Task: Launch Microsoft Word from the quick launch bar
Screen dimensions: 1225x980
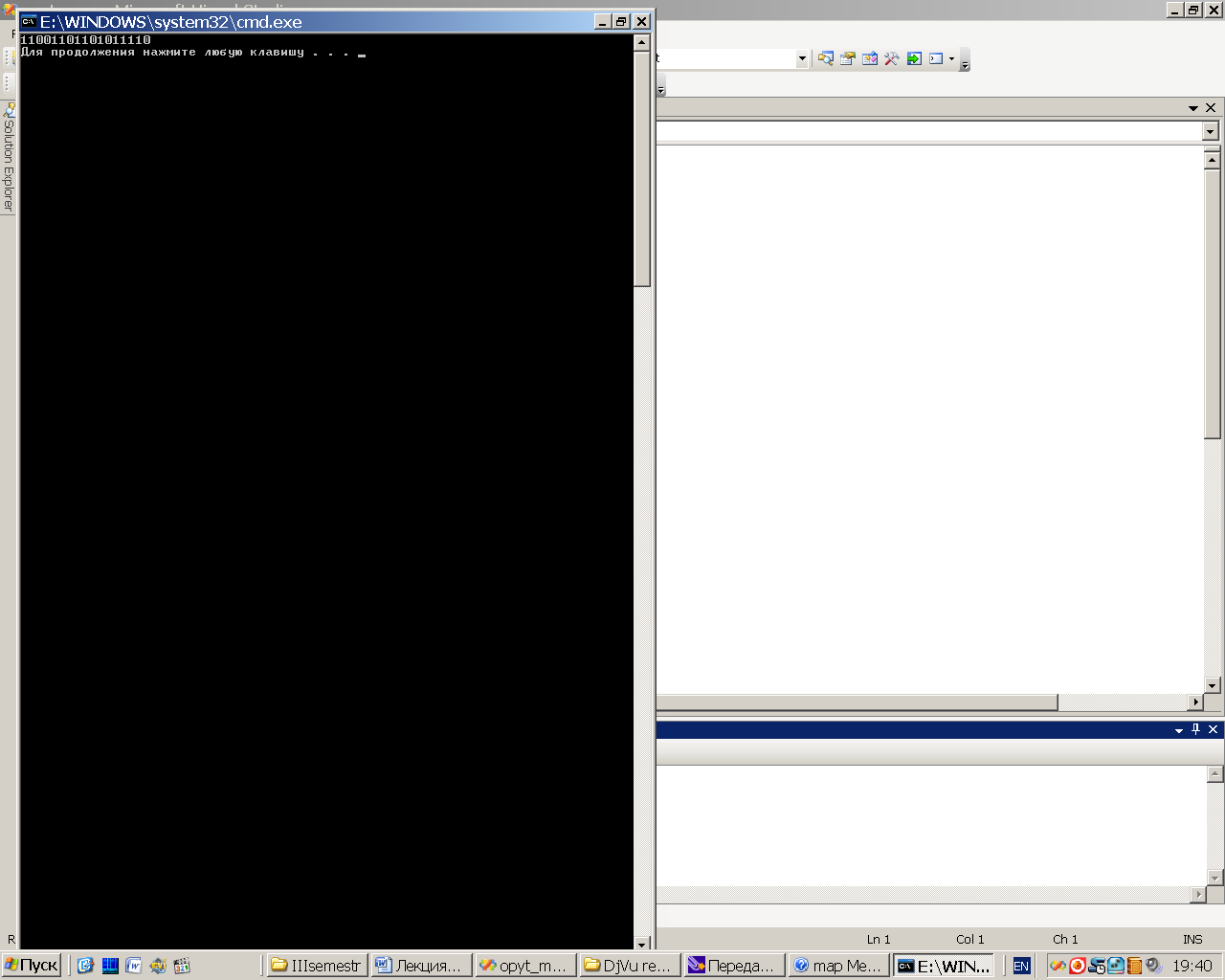Action: tap(134, 966)
